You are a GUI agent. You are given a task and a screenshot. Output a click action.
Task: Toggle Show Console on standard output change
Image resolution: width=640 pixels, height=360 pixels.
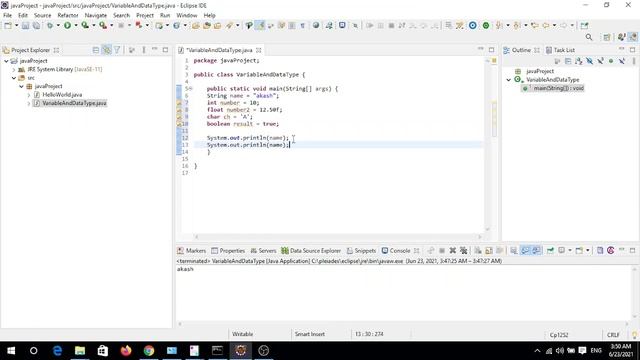coord(525,251)
